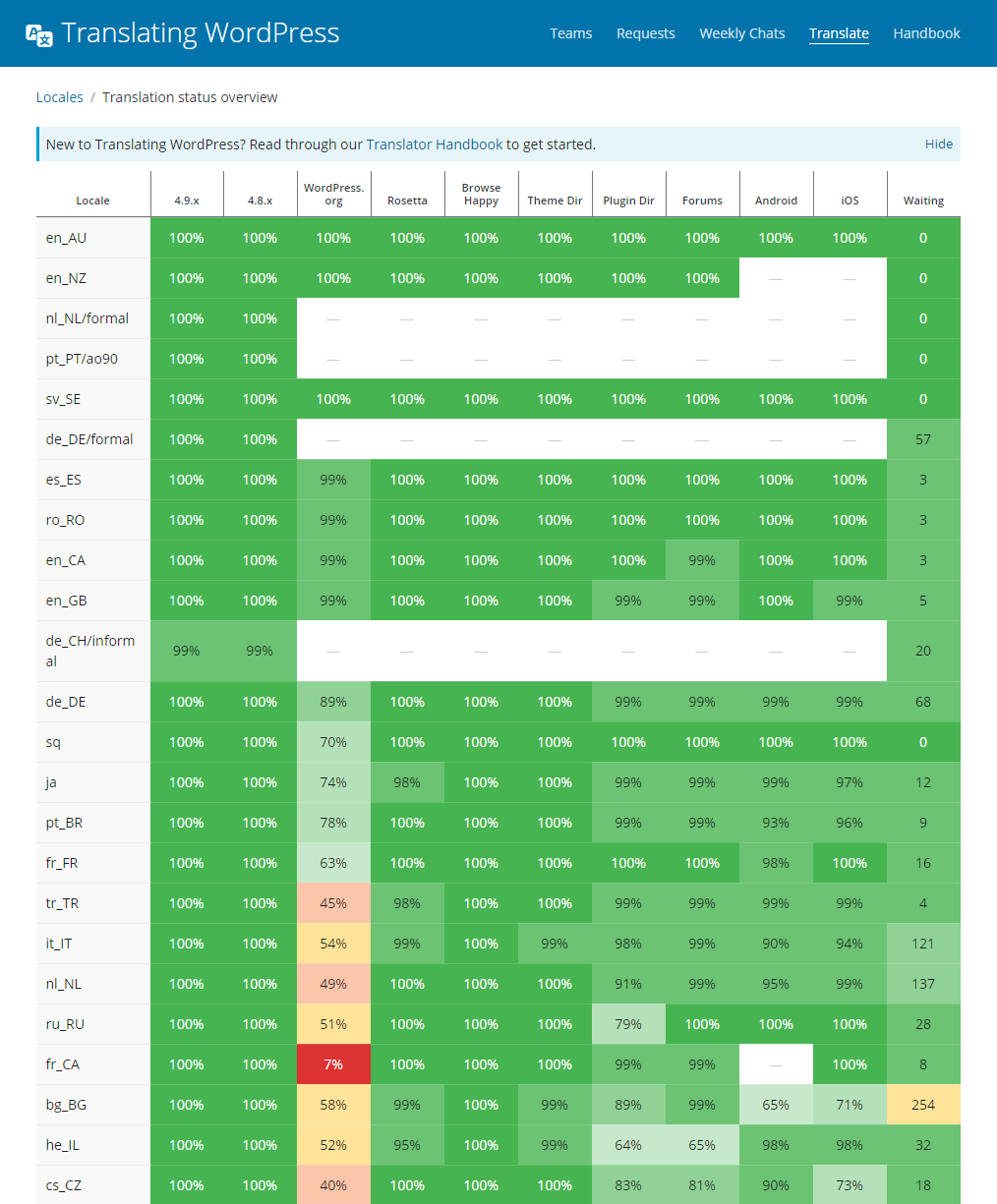Image resolution: width=997 pixels, height=1204 pixels.
Task: Hide the new translator notice
Action: 939,143
